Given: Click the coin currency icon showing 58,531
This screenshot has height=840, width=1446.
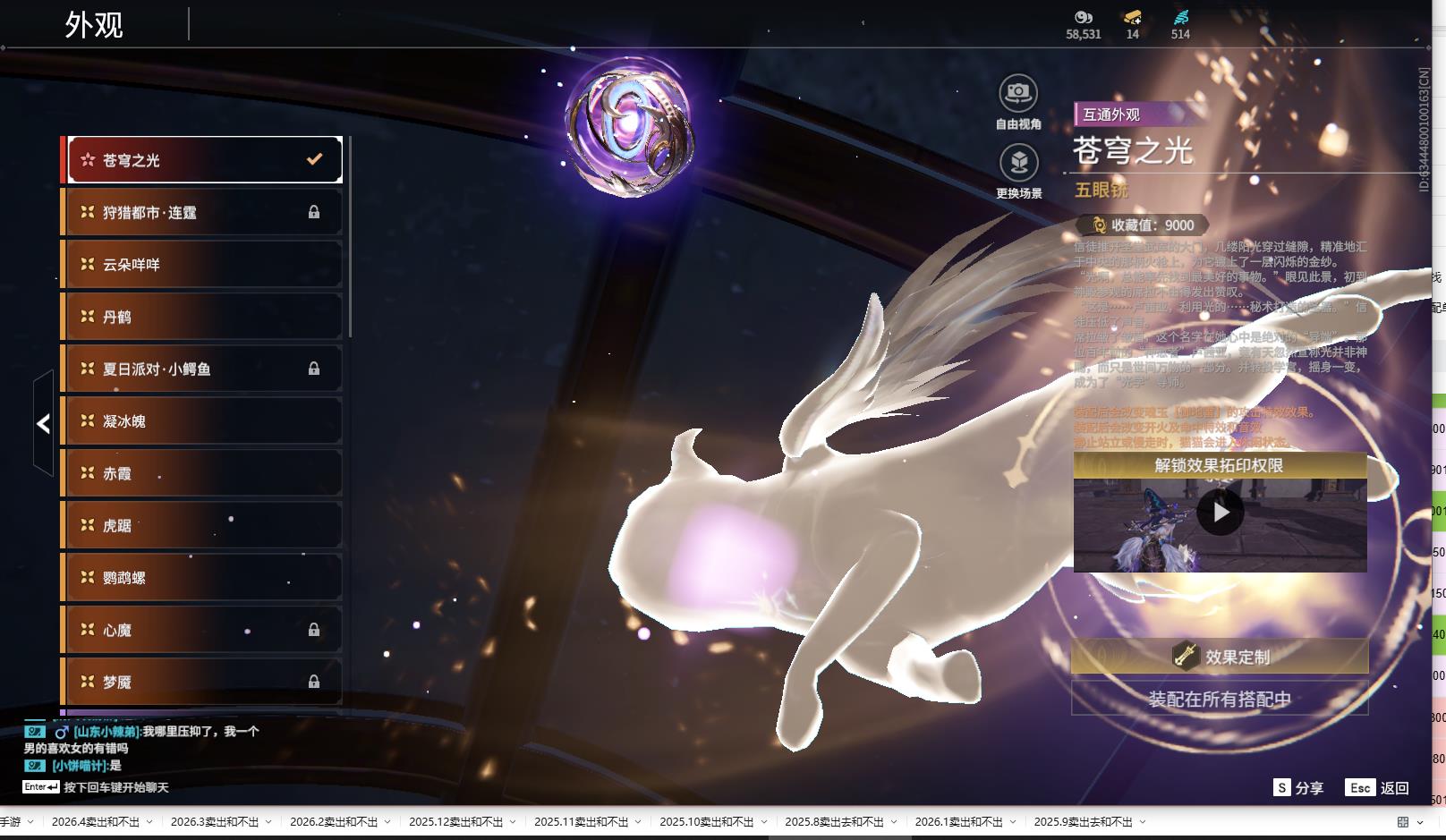Looking at the screenshot, I should (x=1083, y=17).
